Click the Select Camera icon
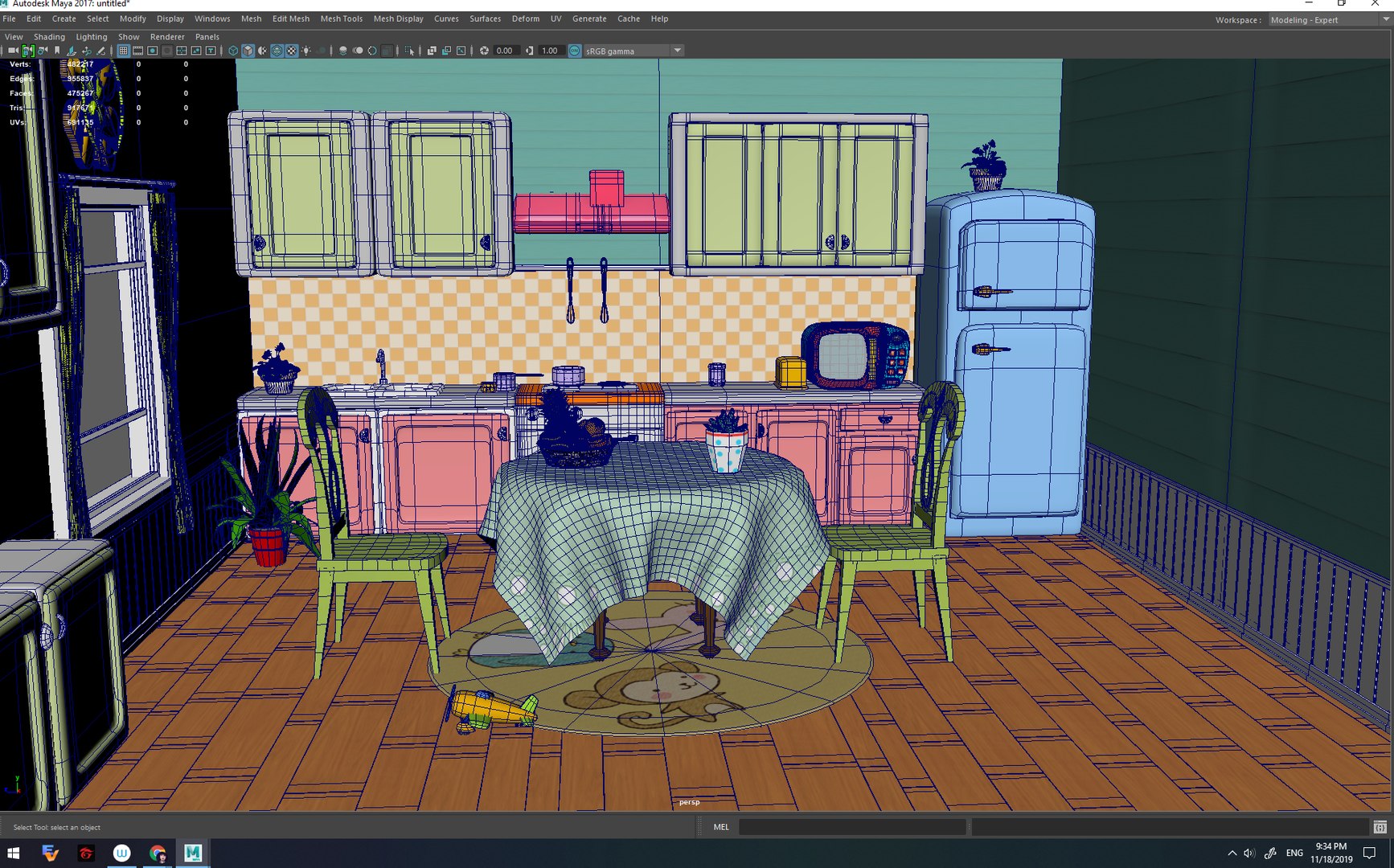 point(13,51)
